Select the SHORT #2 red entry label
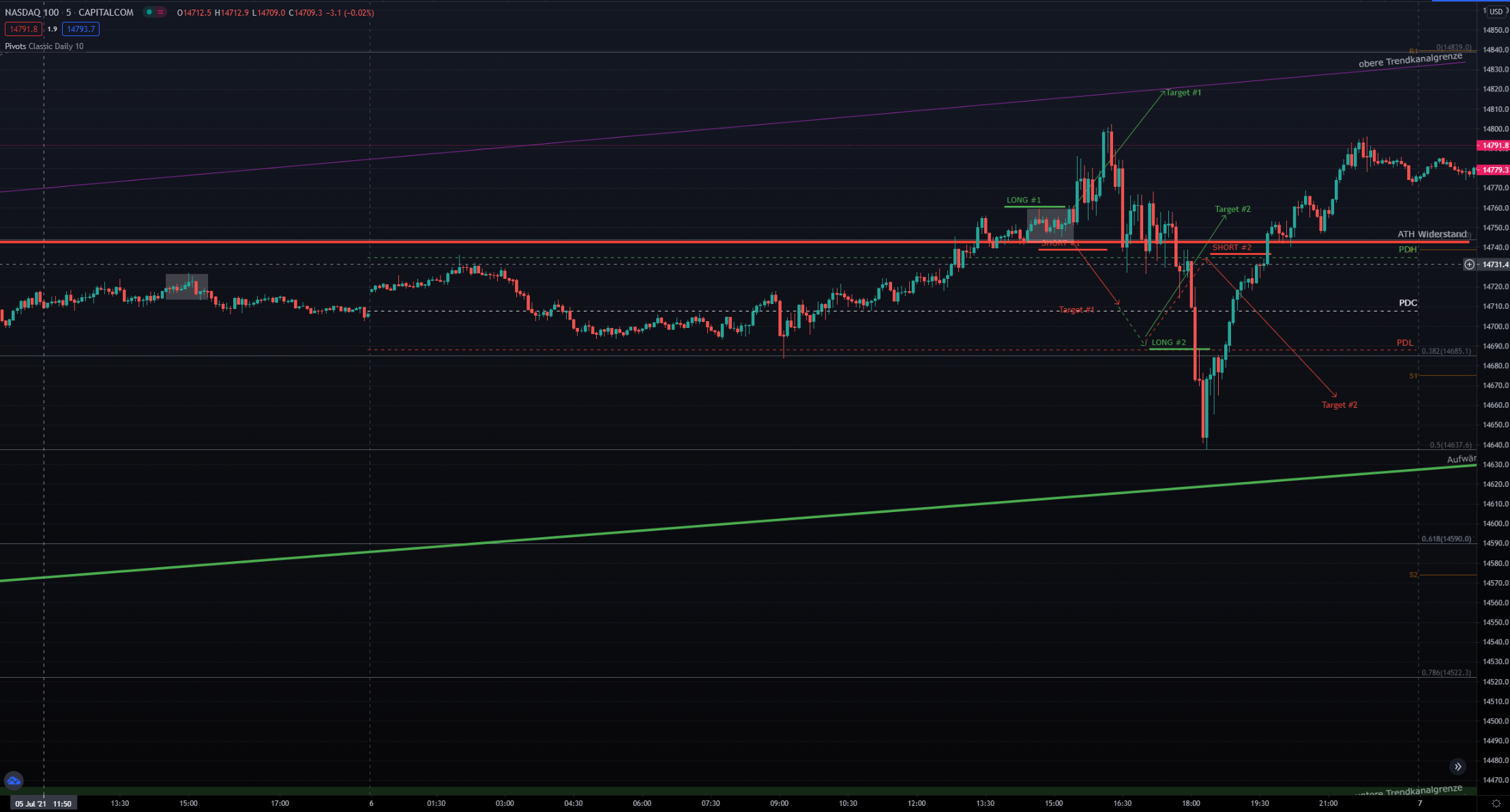Image resolution: width=1510 pixels, height=812 pixels. click(x=1232, y=247)
